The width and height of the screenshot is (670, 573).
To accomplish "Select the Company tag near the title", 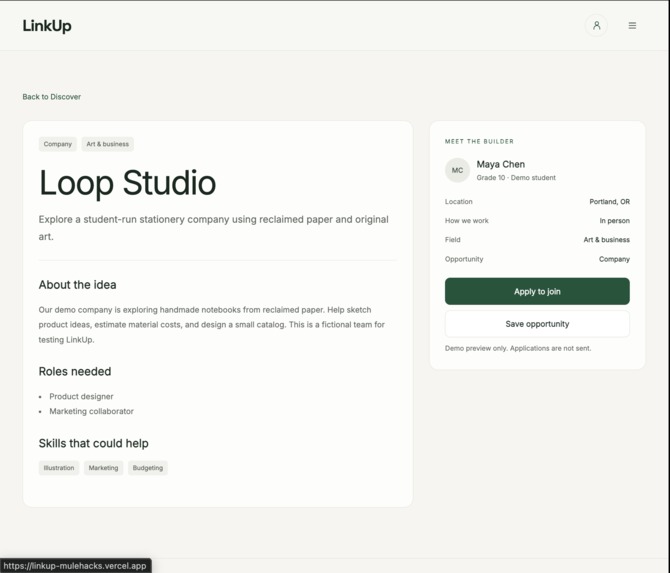I will coord(58,144).
